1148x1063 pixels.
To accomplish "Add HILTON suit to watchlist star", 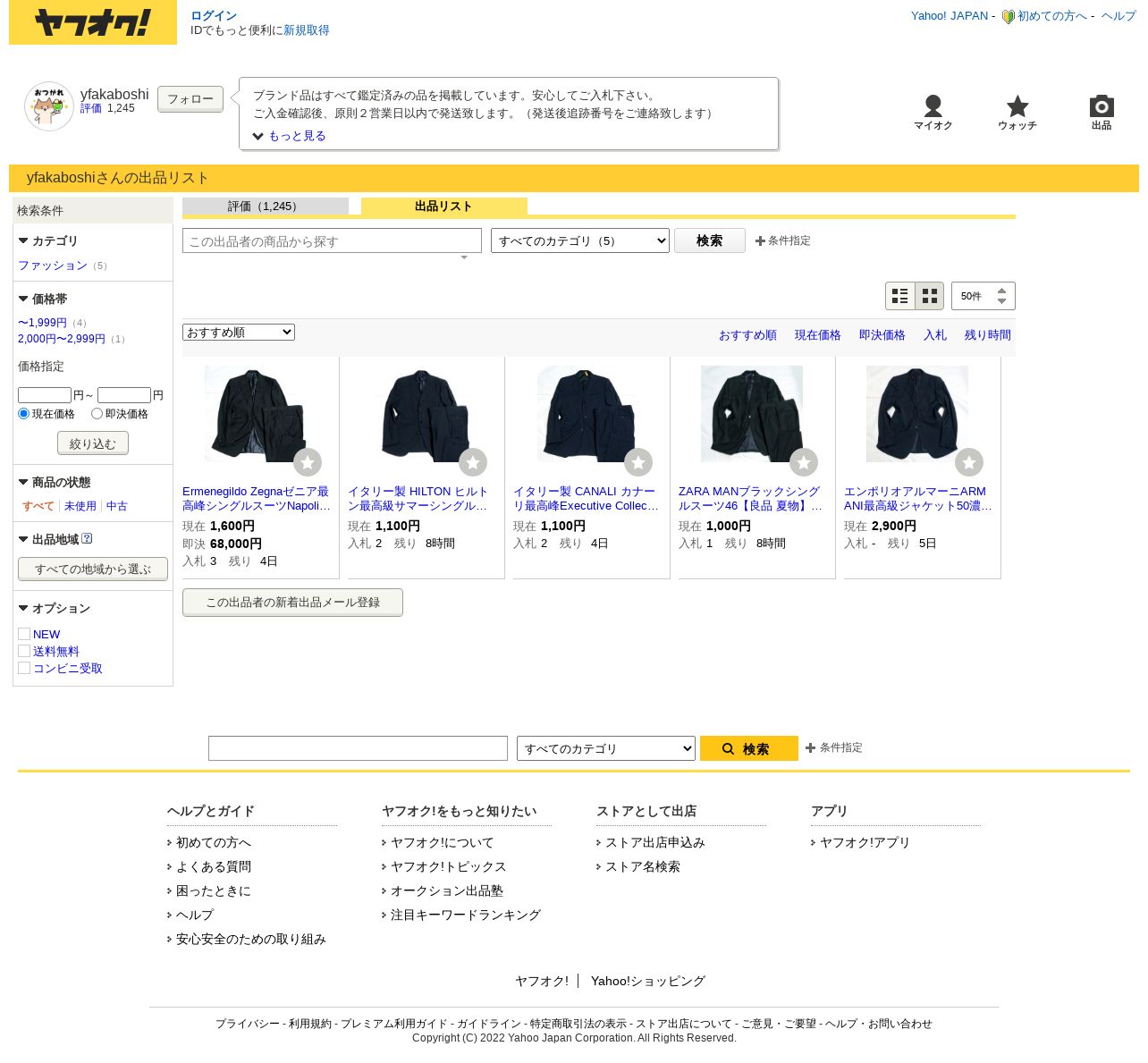I will (473, 462).
